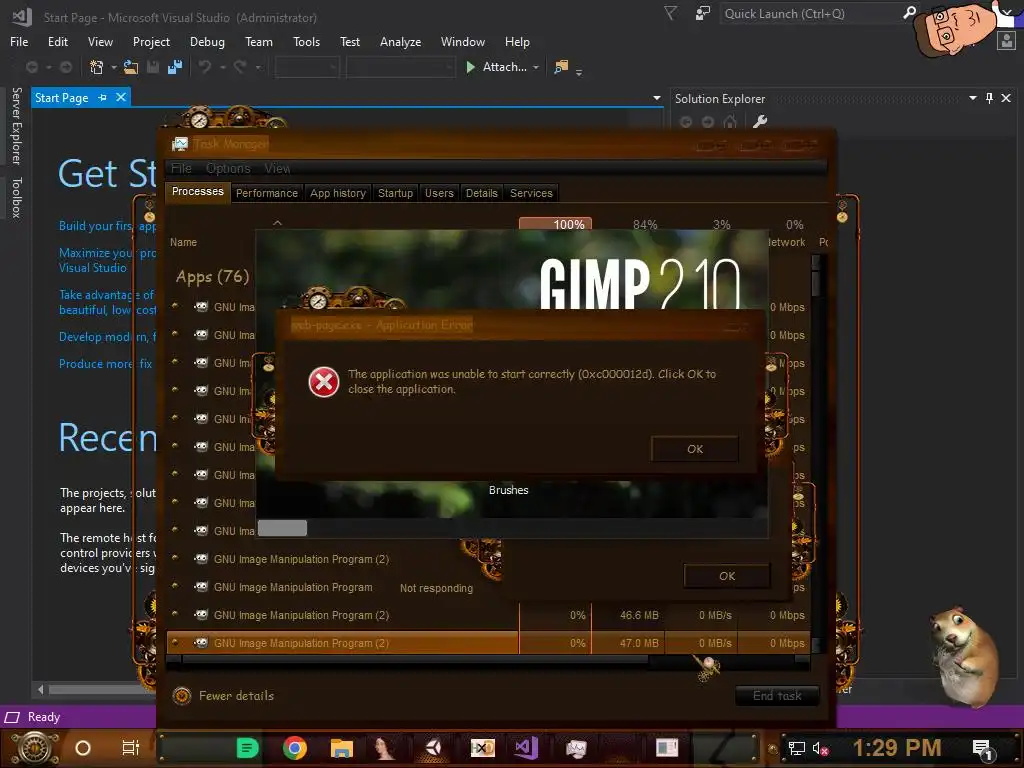Image resolution: width=1024 pixels, height=768 pixels.
Task: Click the Fewer details toggle icon
Action: [182, 696]
